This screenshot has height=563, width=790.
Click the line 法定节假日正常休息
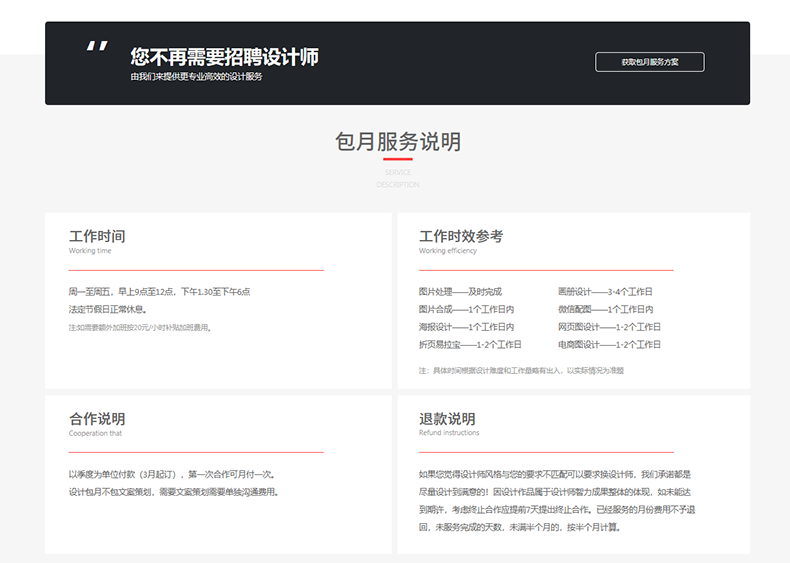point(108,309)
